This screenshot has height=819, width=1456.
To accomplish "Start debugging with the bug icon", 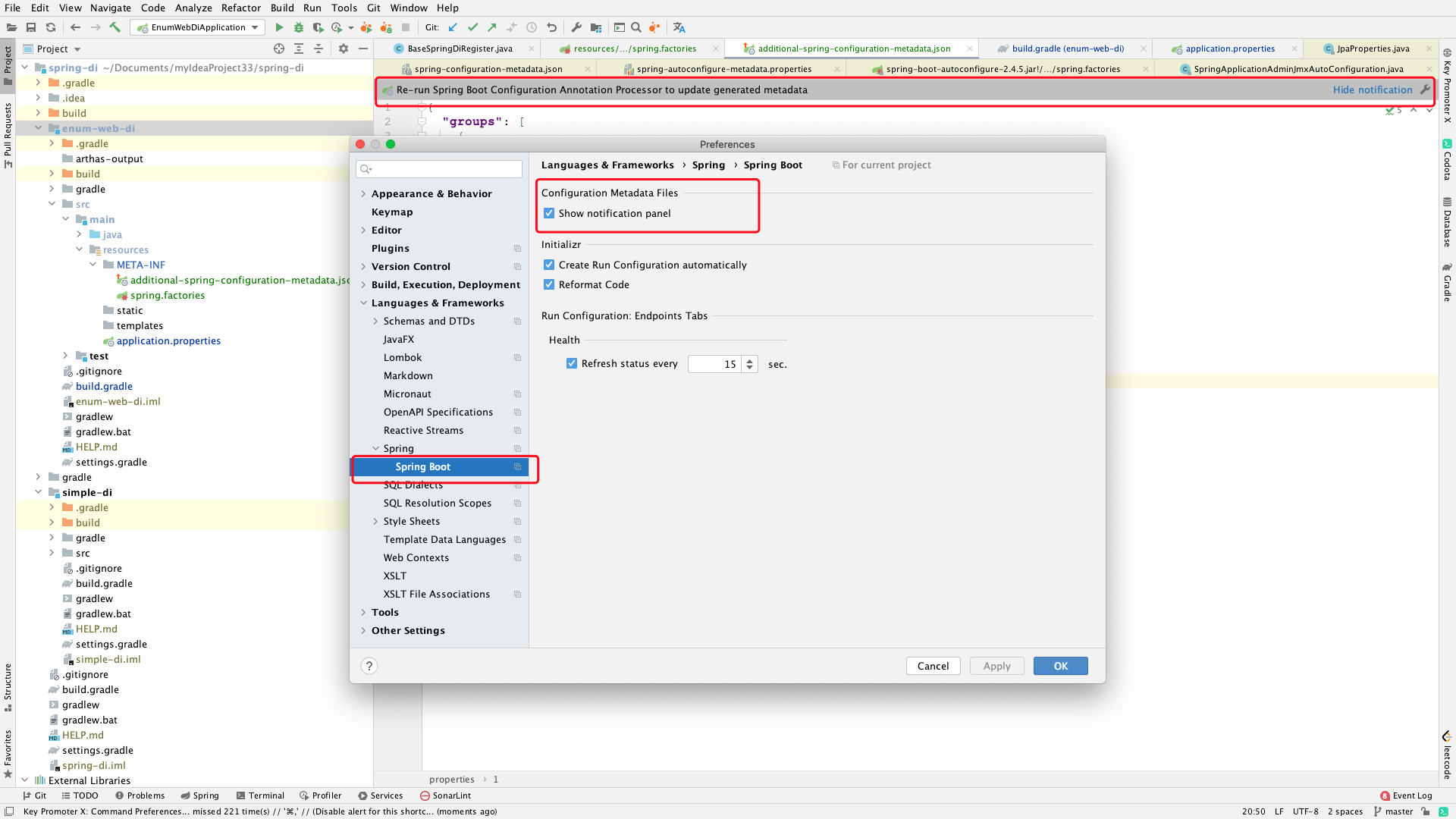I will tap(299, 27).
